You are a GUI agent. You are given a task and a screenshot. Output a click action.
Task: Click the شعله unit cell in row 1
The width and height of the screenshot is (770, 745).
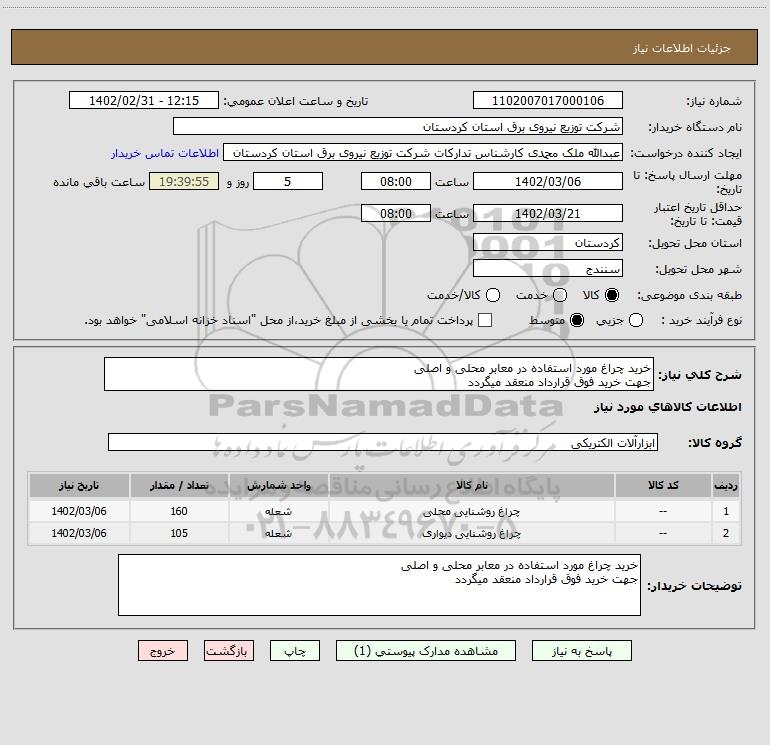point(278,511)
